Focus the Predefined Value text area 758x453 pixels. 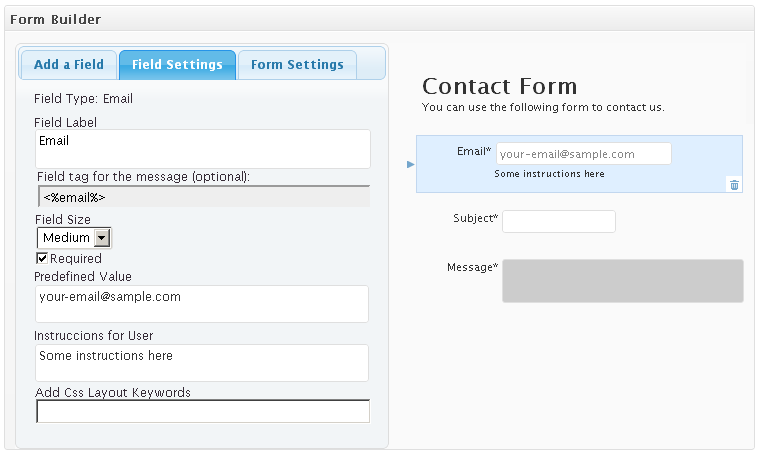point(202,304)
